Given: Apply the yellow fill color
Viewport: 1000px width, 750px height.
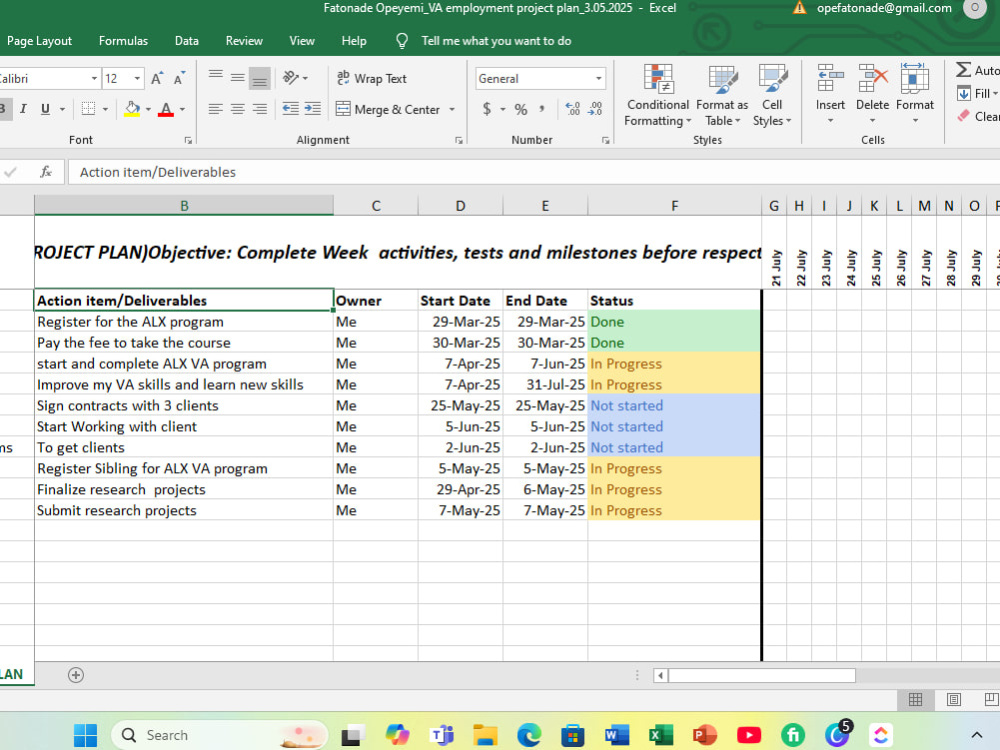Looking at the screenshot, I should 133,109.
